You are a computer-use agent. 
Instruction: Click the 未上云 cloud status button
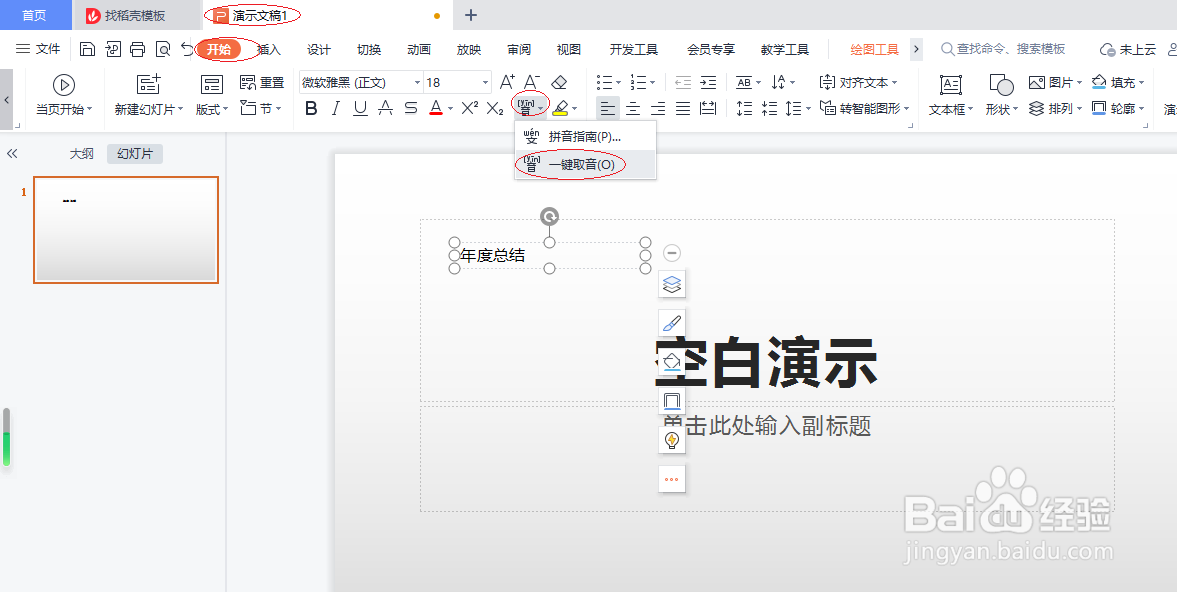coord(1128,50)
